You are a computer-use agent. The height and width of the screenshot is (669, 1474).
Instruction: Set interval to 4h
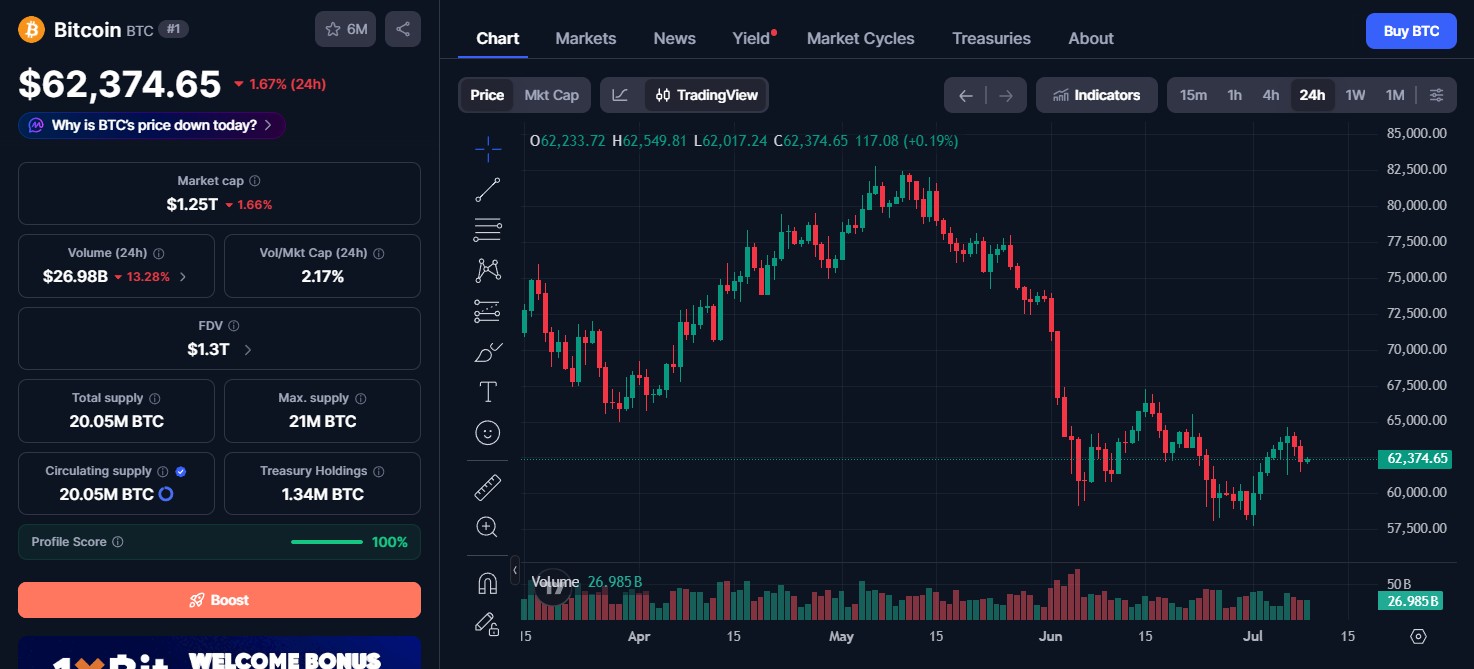pos(1271,95)
